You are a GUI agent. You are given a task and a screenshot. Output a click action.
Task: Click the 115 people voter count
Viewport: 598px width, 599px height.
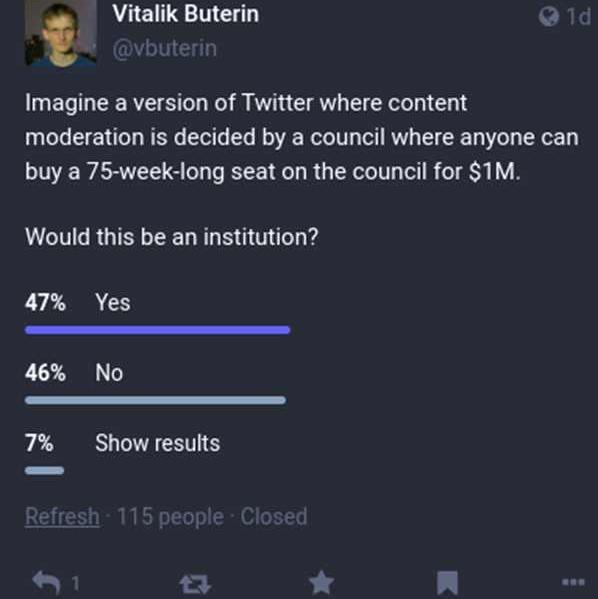[170, 516]
